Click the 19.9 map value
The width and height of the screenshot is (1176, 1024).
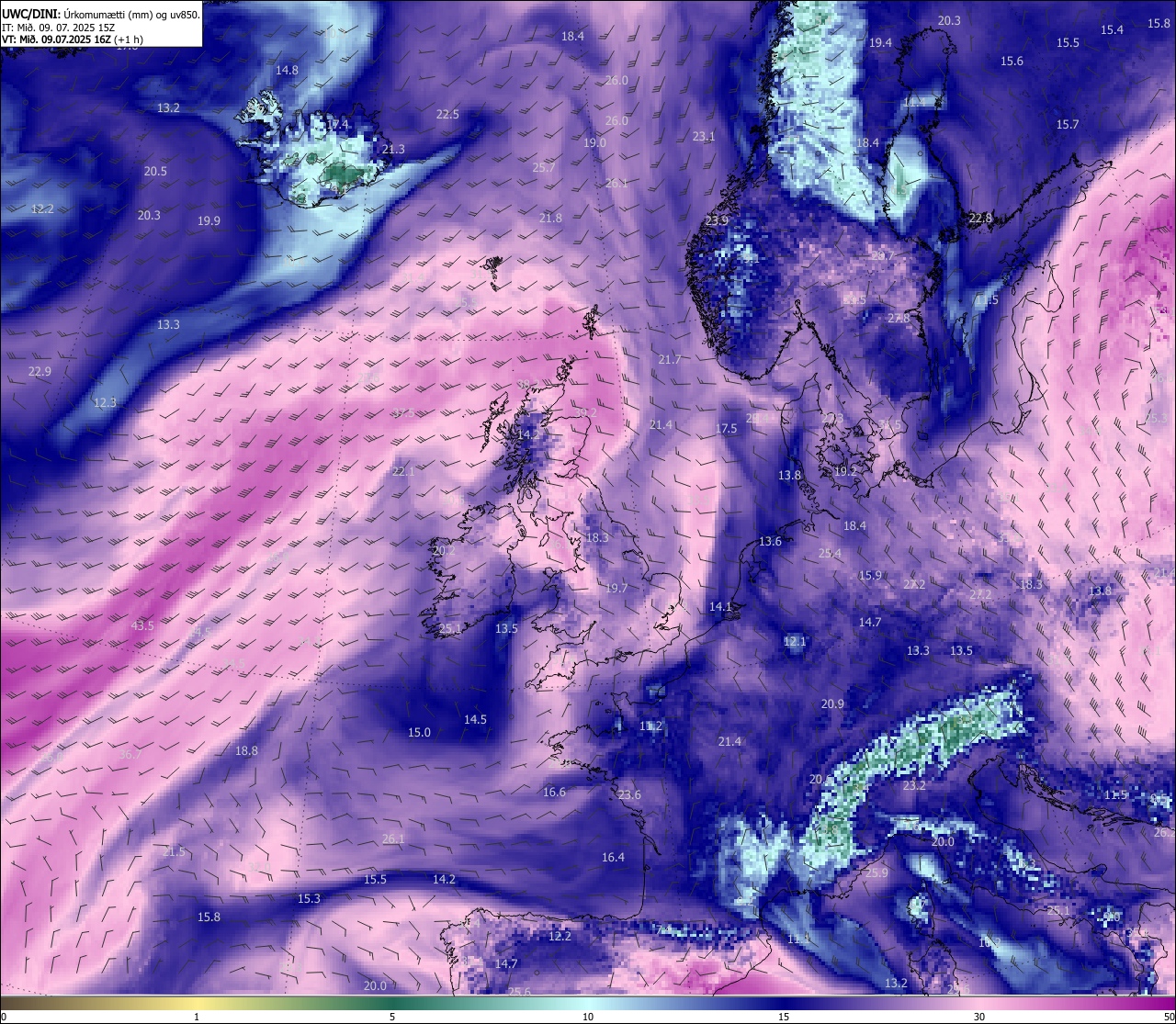[209, 220]
